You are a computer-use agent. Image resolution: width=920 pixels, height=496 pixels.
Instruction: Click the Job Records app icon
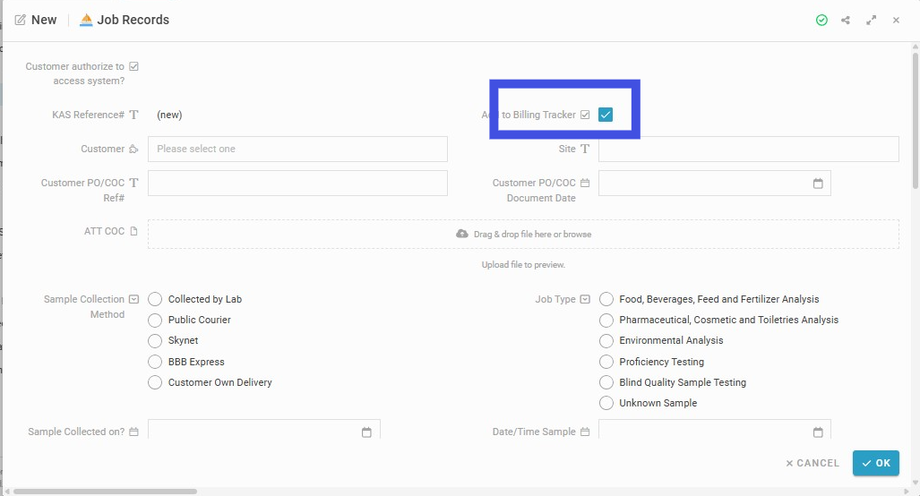point(86,20)
